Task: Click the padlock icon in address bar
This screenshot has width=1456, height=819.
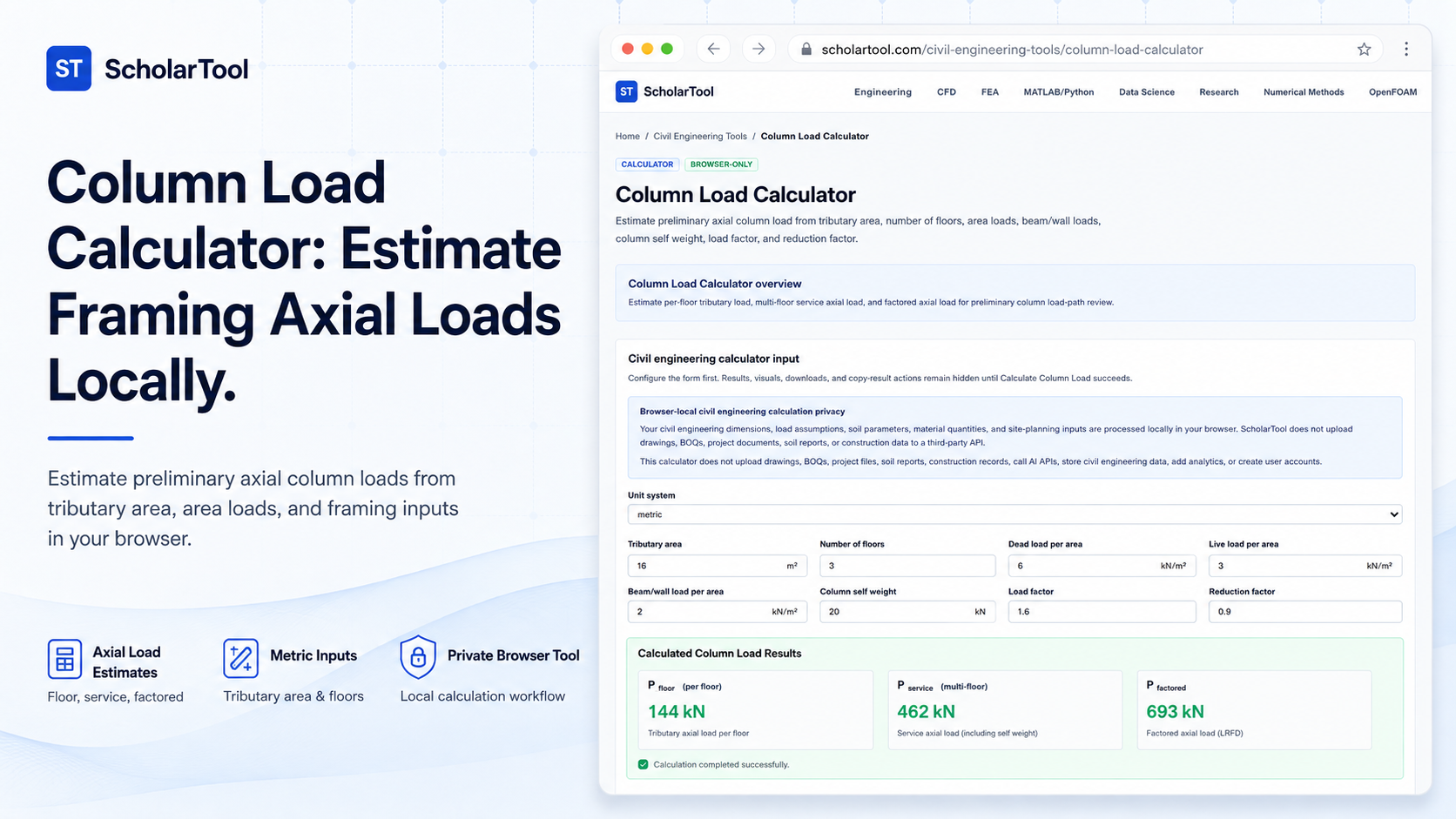Action: [x=806, y=50]
